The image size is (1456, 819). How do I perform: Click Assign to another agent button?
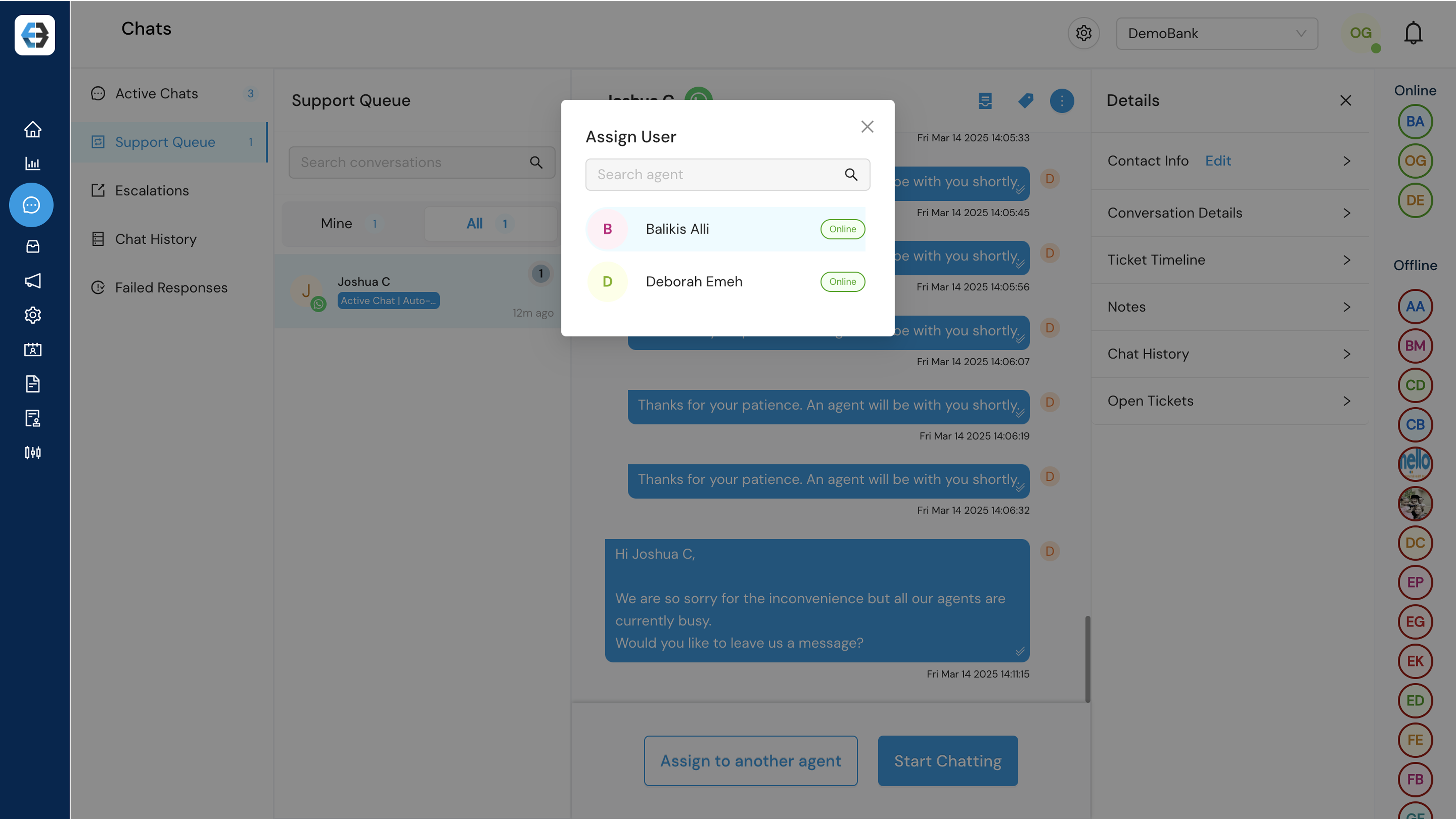pyautogui.click(x=750, y=761)
